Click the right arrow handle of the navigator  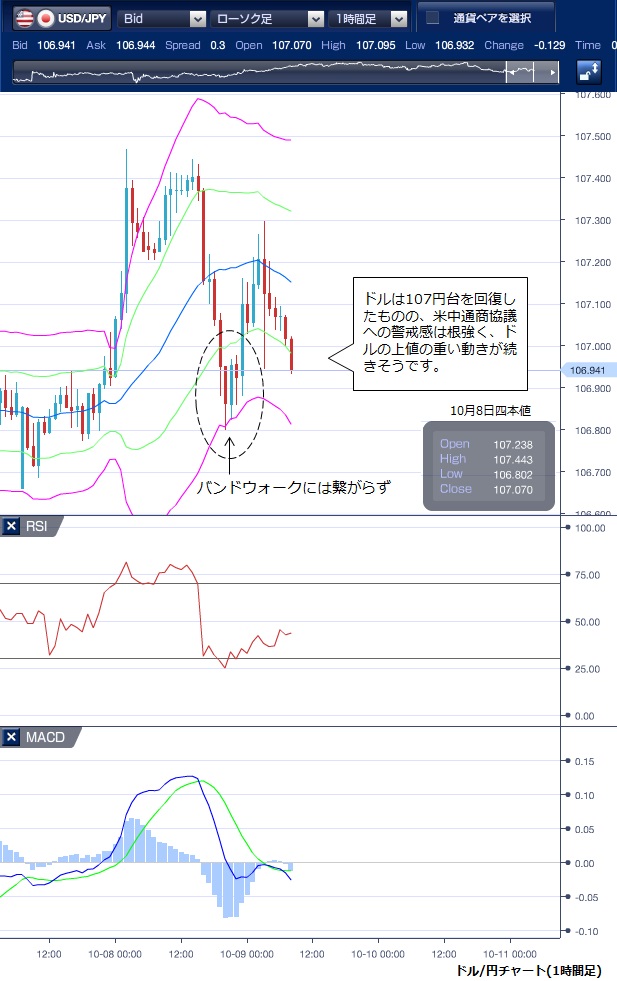[552, 72]
